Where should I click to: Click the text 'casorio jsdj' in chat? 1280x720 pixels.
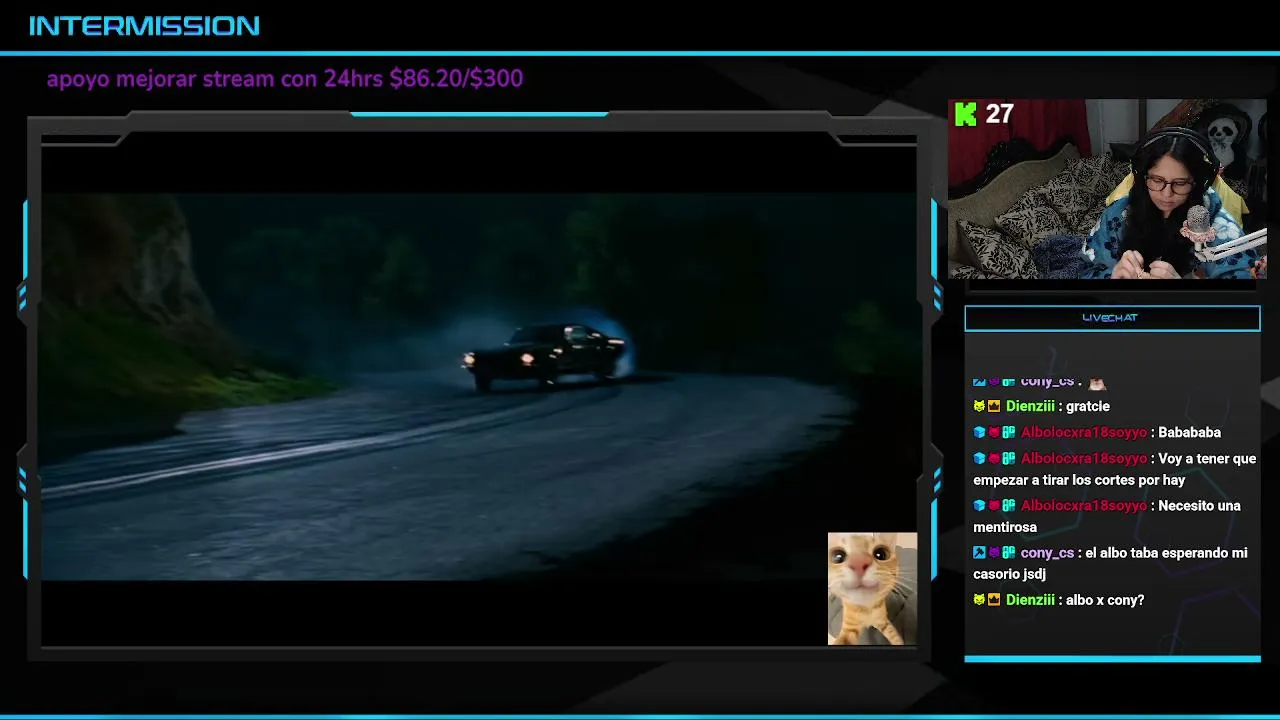point(1009,574)
